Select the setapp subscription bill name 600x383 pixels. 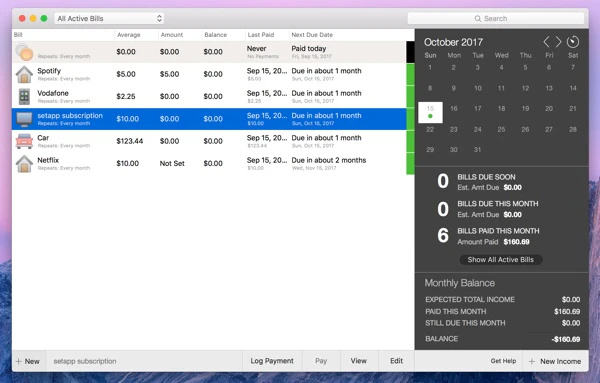click(70, 116)
